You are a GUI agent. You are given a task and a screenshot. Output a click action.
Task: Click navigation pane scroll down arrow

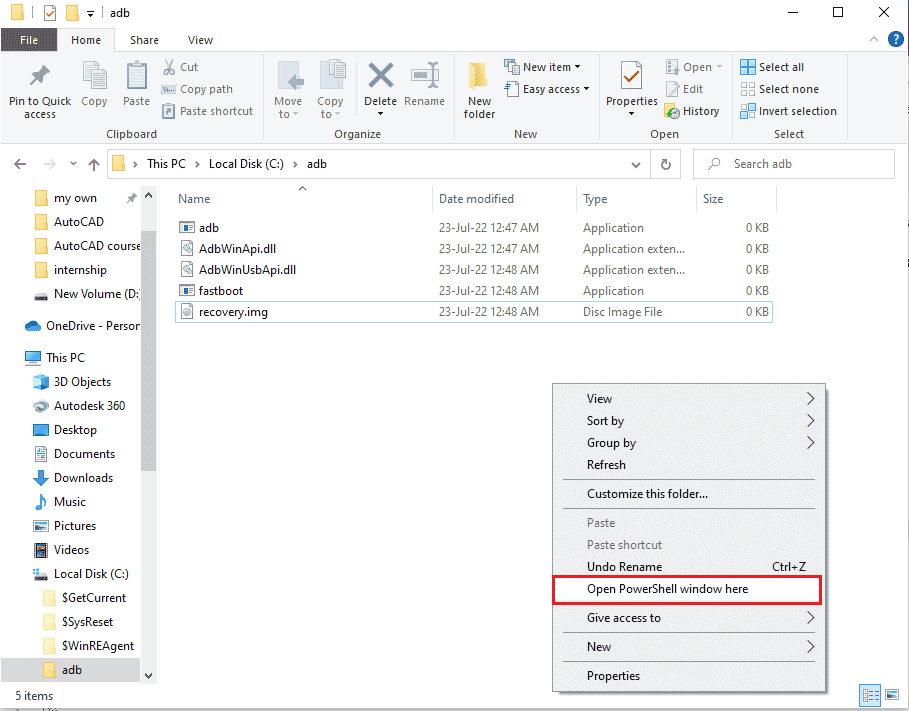(x=148, y=676)
